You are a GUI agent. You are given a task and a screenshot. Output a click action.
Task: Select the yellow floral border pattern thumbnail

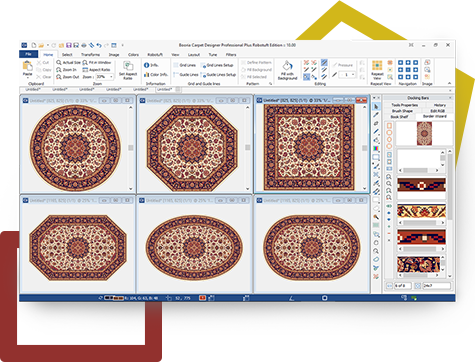(421, 212)
